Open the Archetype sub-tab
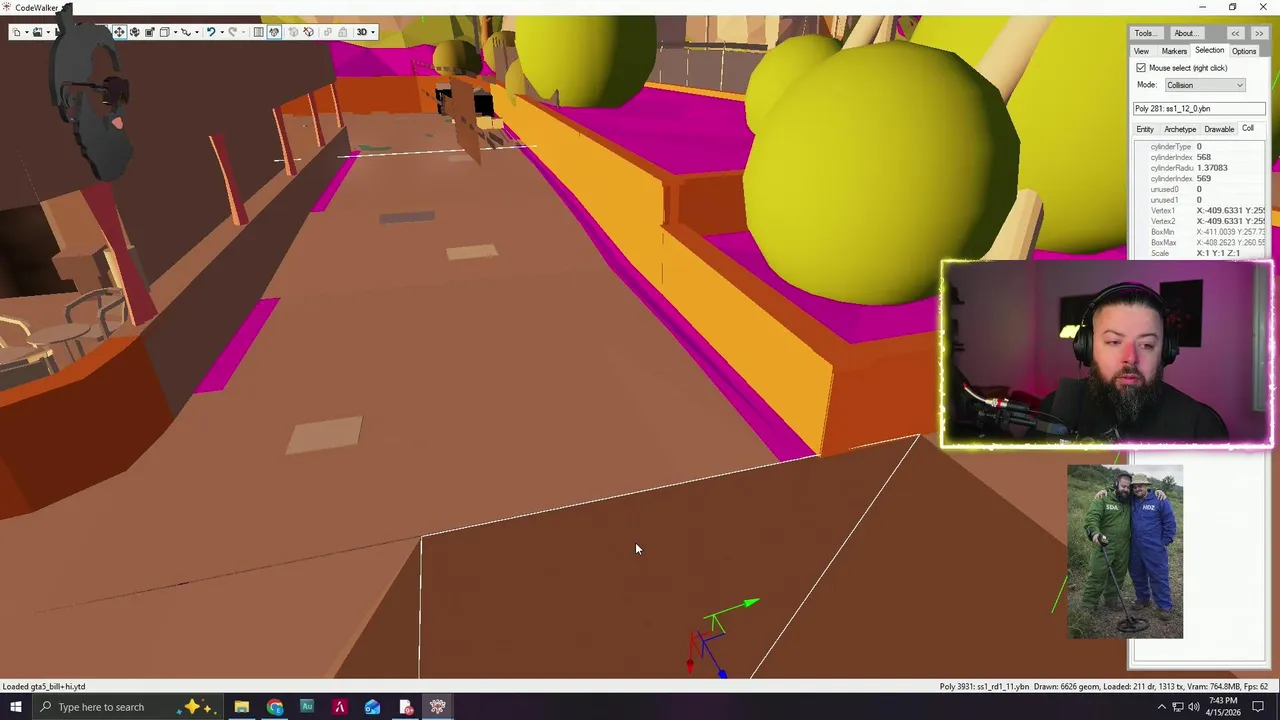 1180,129
